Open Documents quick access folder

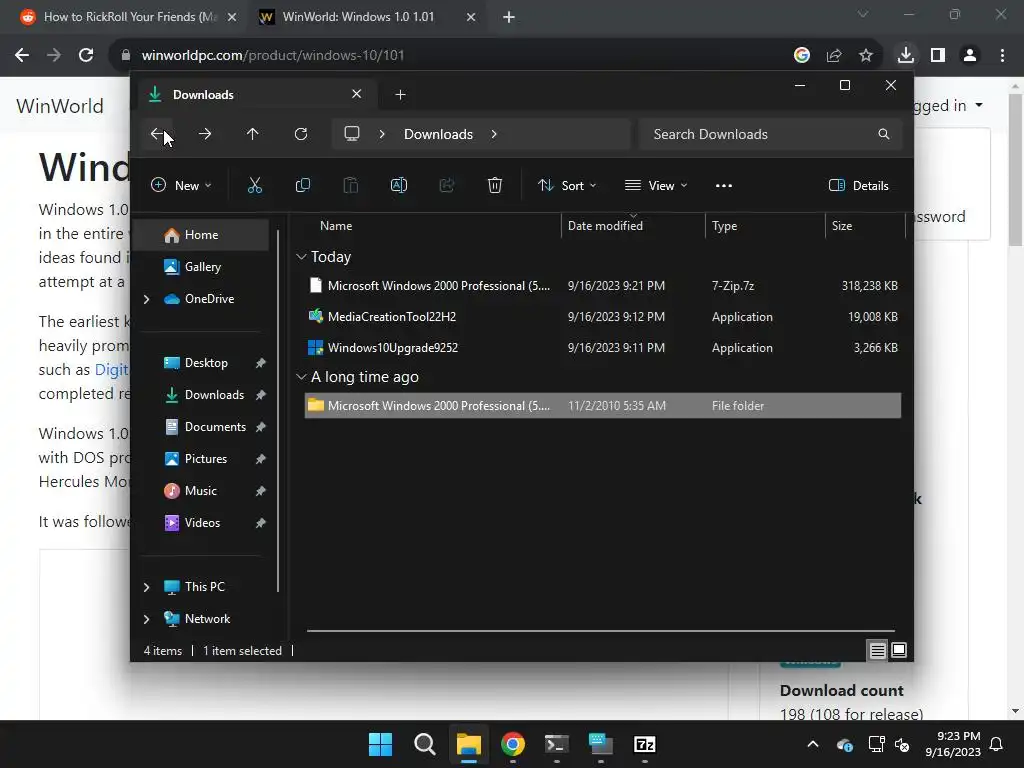click(215, 426)
